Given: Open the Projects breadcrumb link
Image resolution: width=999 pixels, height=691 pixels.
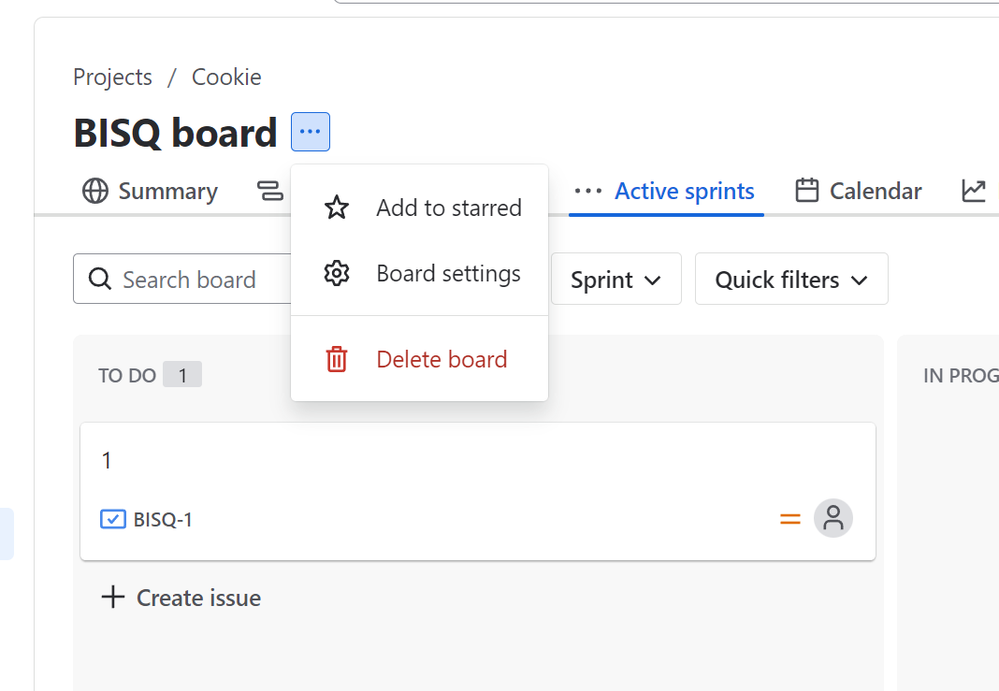Looking at the screenshot, I should tap(113, 77).
